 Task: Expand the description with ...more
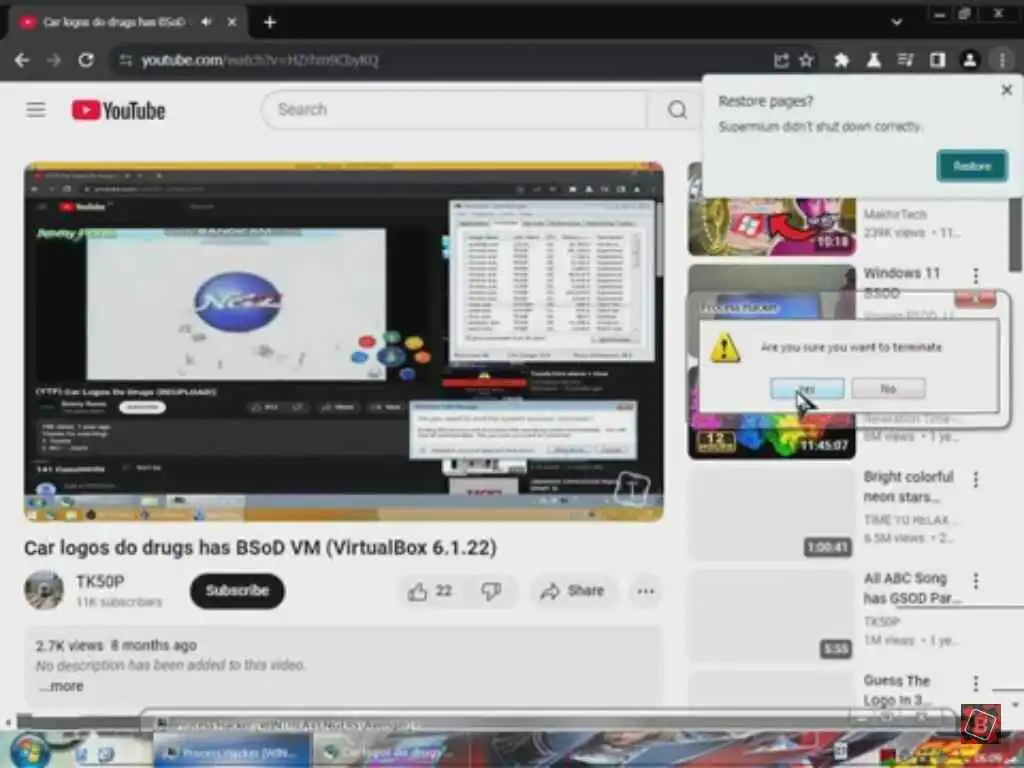61,686
